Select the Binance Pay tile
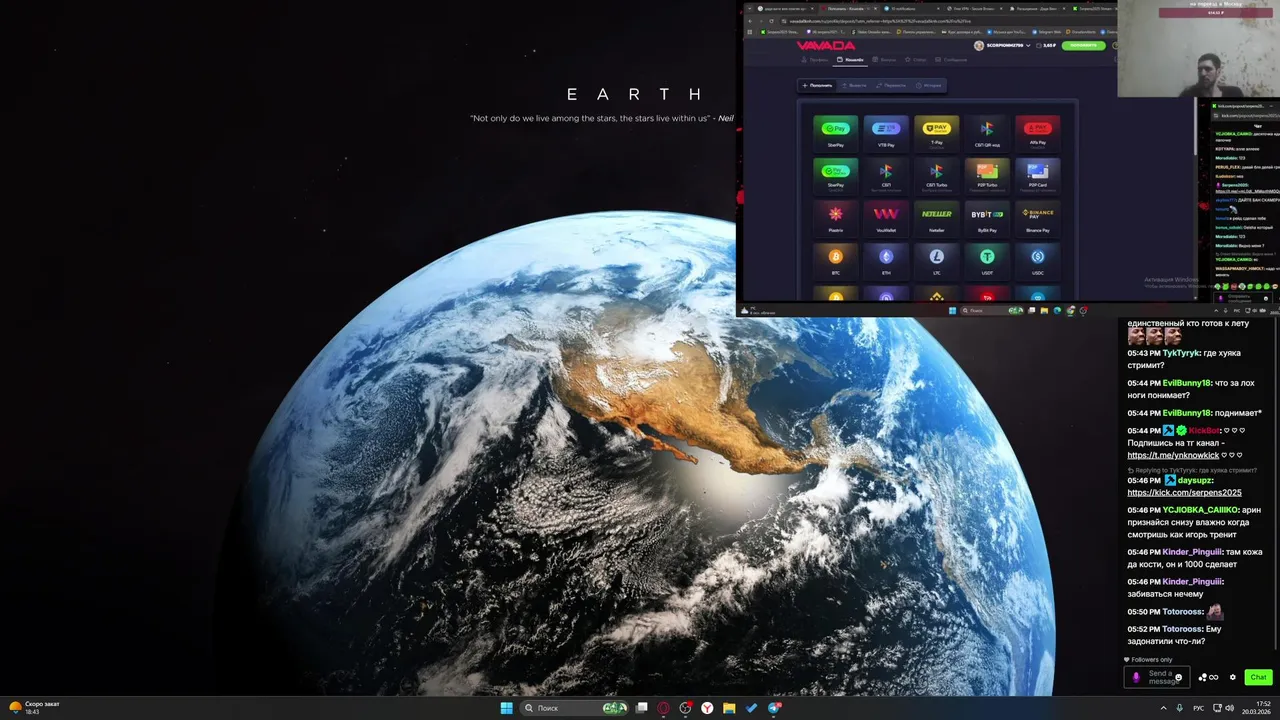The width and height of the screenshot is (1280, 720). click(1038, 218)
